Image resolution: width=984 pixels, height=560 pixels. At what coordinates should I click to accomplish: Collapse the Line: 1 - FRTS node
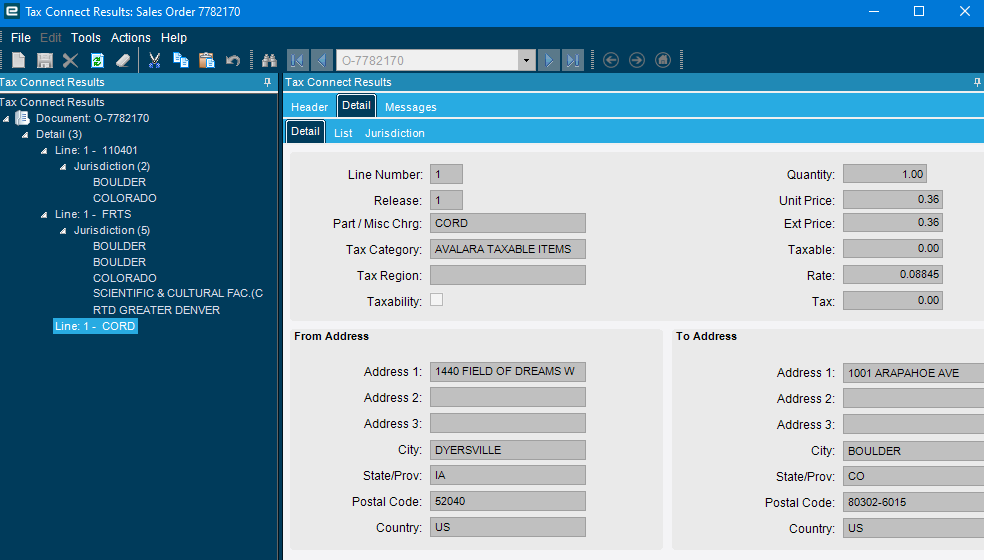44,215
